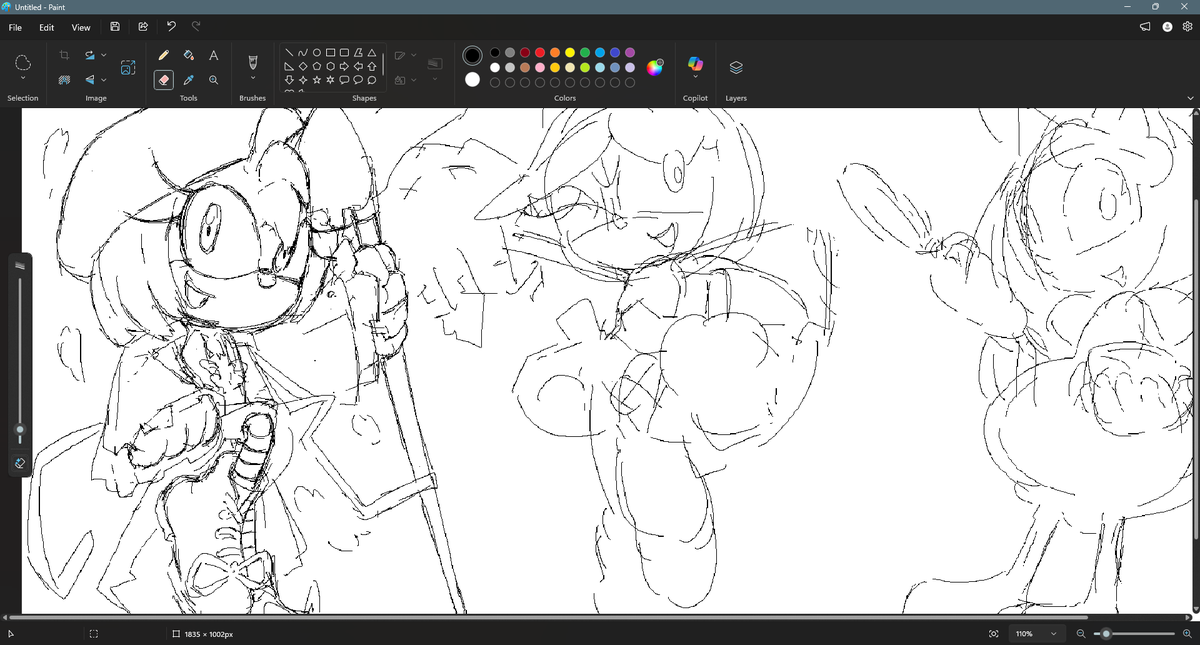Choose the Right arrow shape

[344, 66]
